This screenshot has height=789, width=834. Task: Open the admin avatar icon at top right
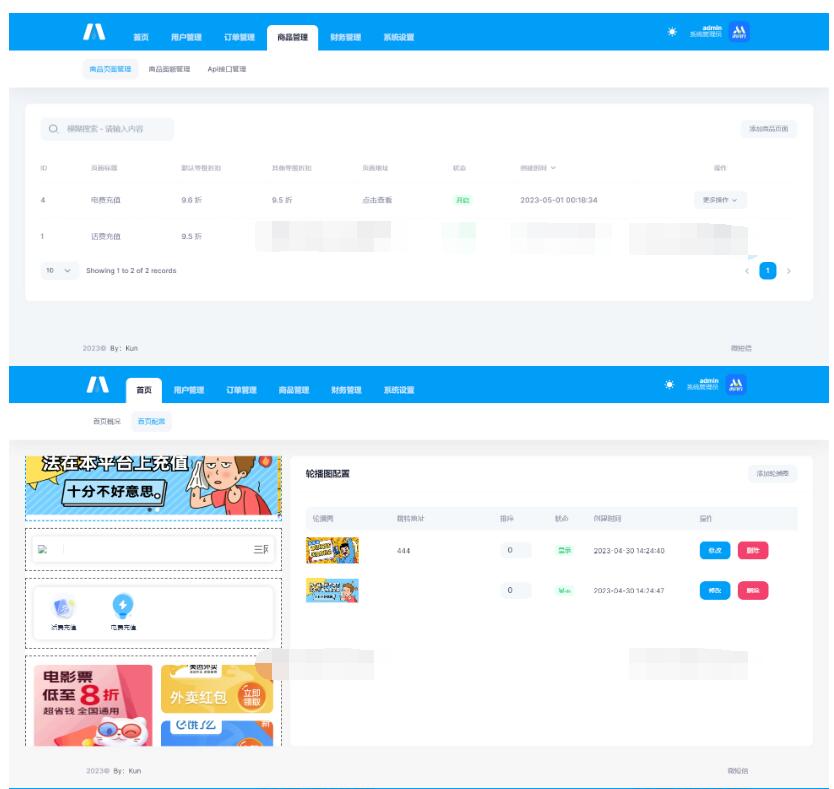tap(738, 30)
